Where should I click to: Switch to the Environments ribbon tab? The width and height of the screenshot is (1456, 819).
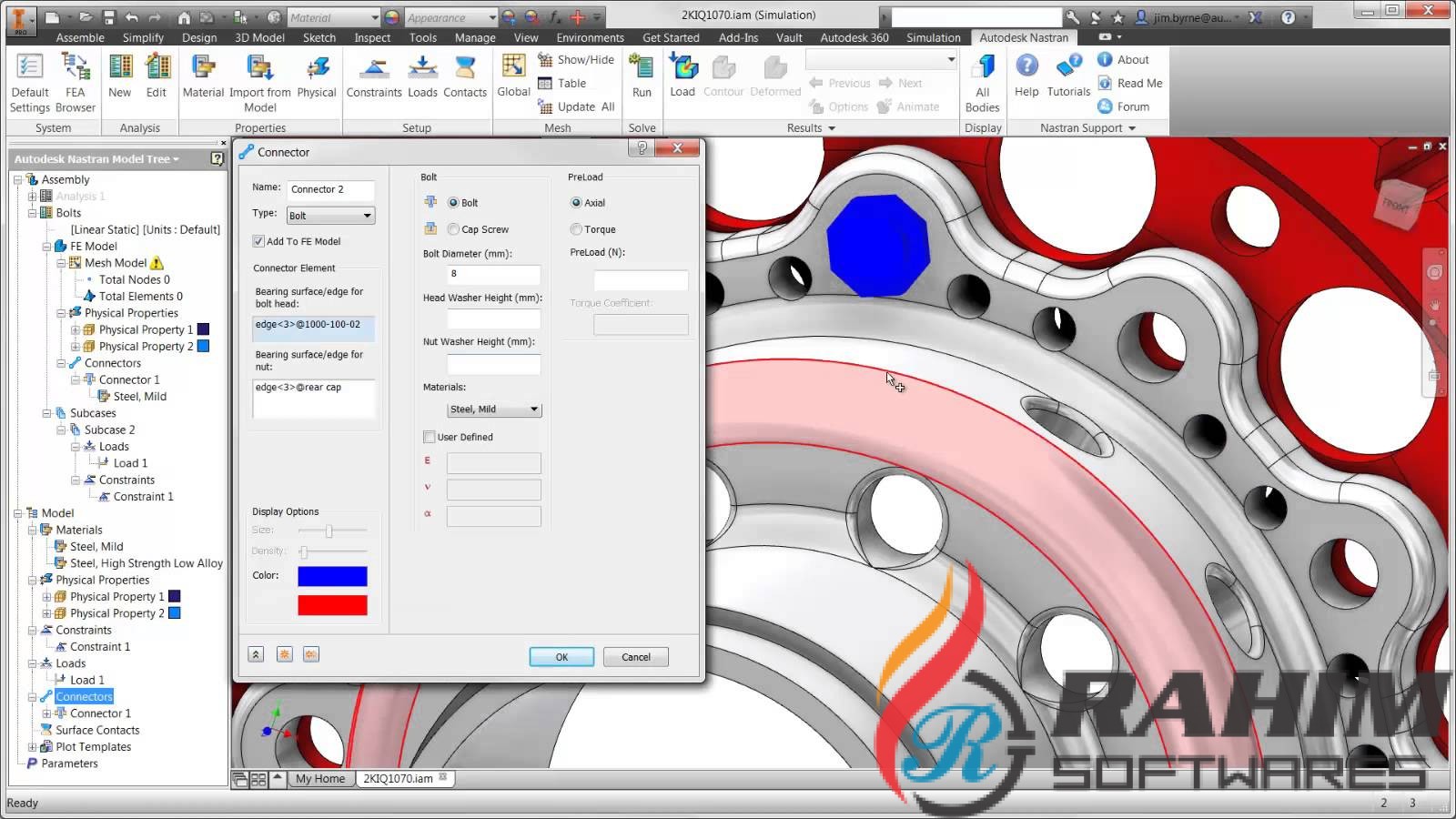[590, 37]
